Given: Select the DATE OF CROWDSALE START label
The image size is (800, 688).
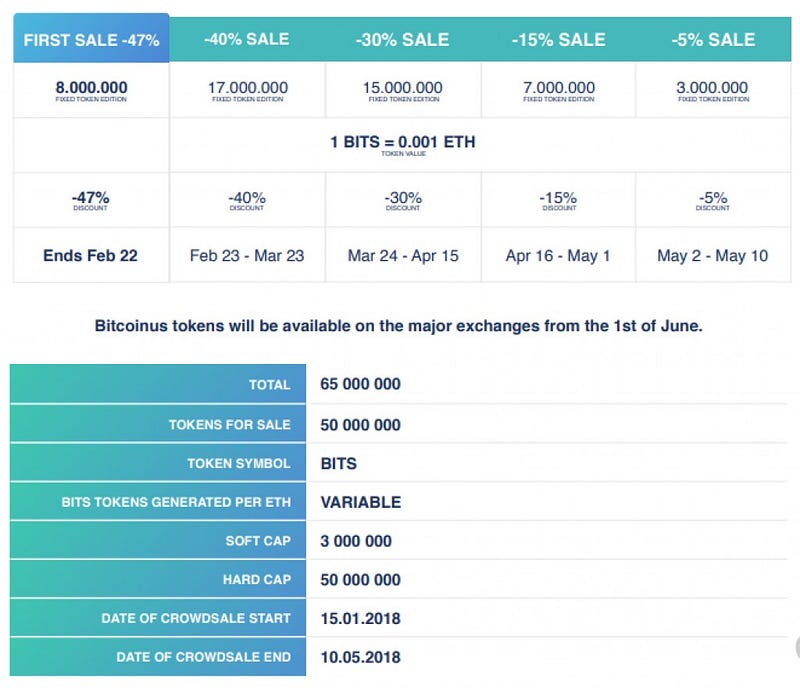Looking at the screenshot, I should [x=196, y=618].
